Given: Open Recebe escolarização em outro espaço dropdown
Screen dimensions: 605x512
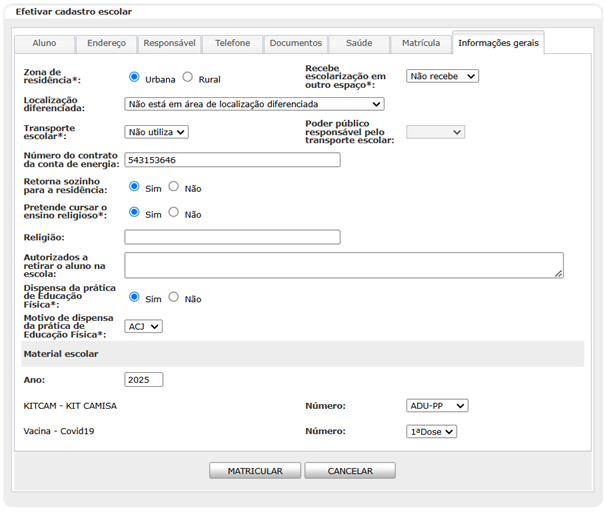Looking at the screenshot, I should pos(442,76).
